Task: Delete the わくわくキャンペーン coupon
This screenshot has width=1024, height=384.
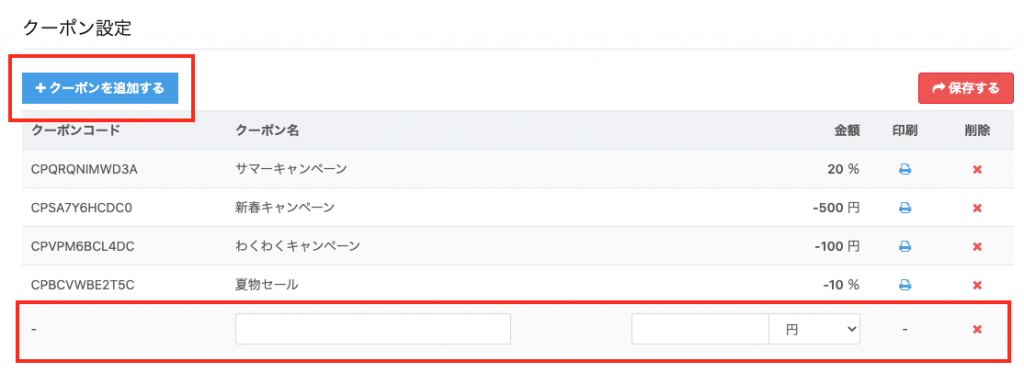Action: 977,247
